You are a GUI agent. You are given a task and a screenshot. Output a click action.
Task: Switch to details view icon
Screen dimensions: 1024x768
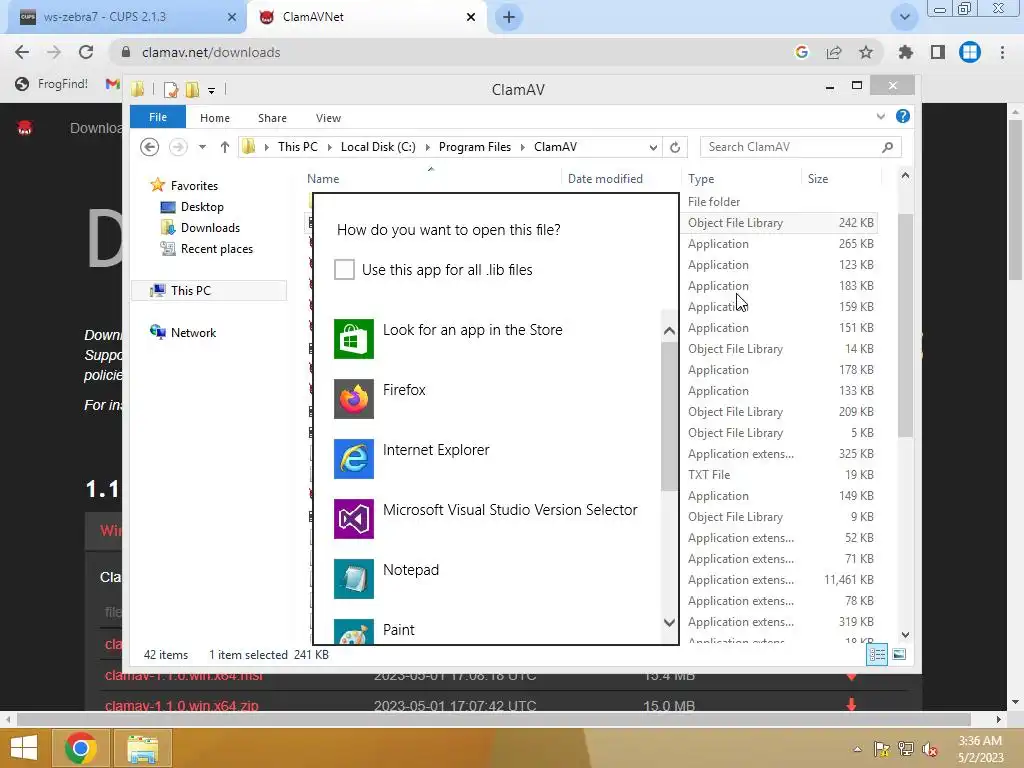click(877, 654)
